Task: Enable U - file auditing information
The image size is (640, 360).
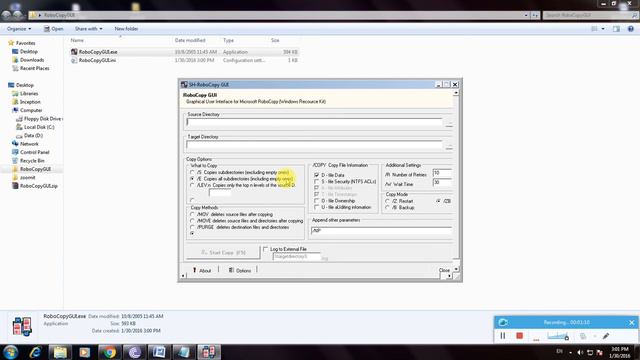Action: click(316, 207)
